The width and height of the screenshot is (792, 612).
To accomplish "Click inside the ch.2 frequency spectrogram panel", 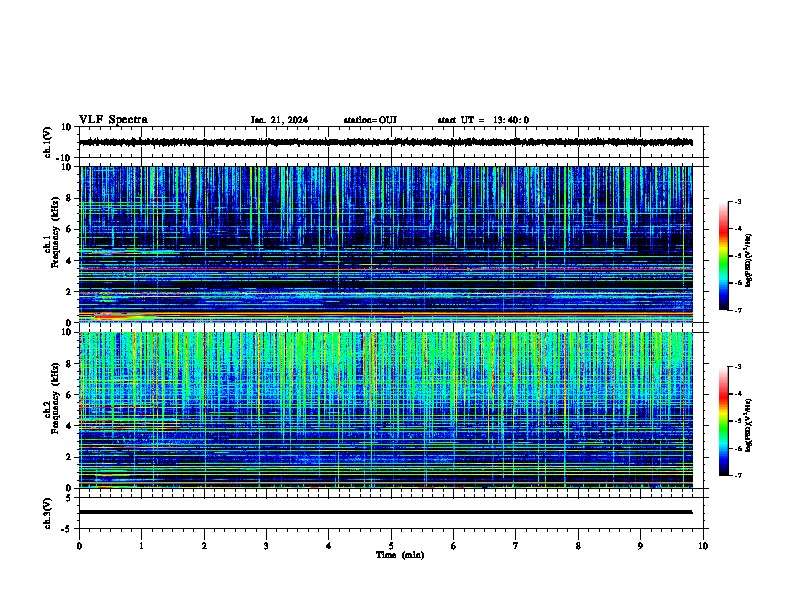I will (x=385, y=410).
